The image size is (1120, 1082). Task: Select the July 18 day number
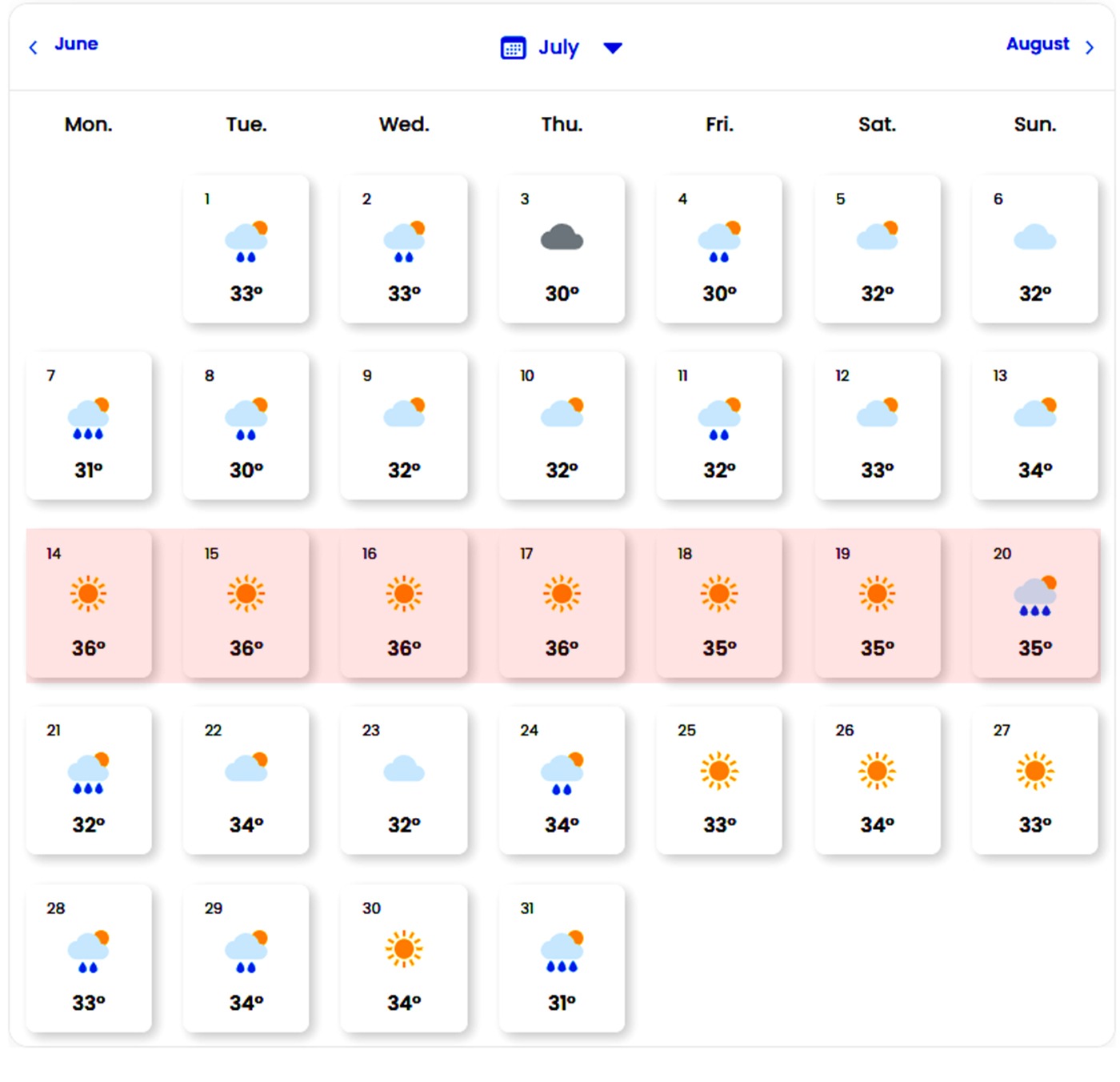tap(685, 554)
